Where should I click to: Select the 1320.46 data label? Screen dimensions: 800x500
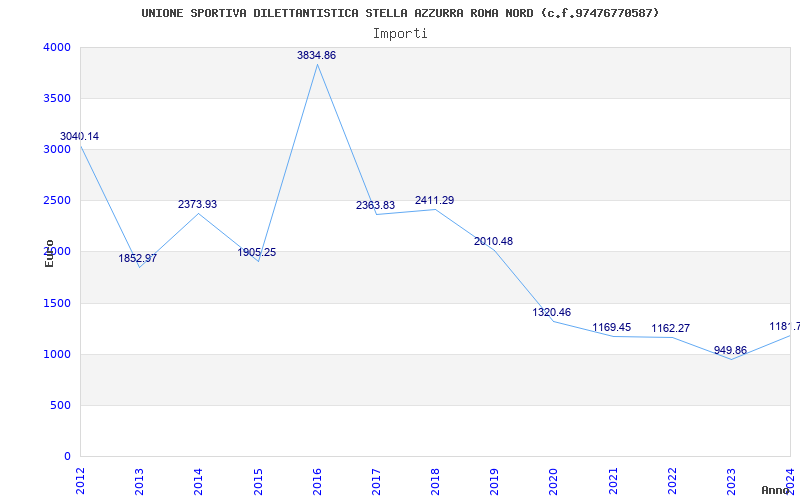pyautogui.click(x=552, y=312)
